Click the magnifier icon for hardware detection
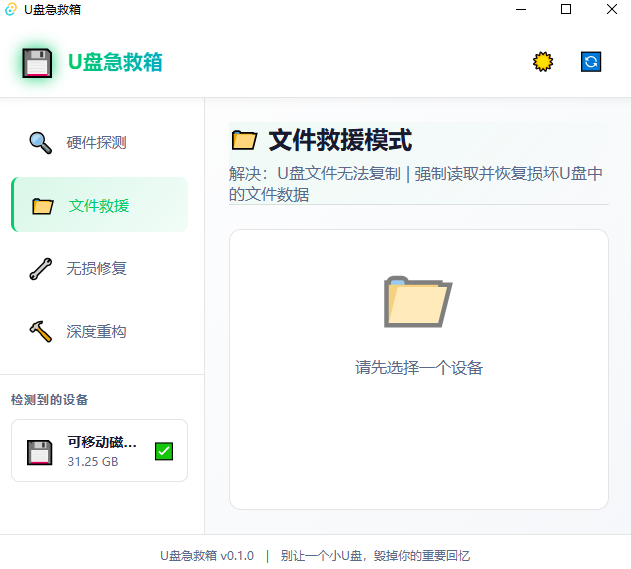 (x=41, y=142)
